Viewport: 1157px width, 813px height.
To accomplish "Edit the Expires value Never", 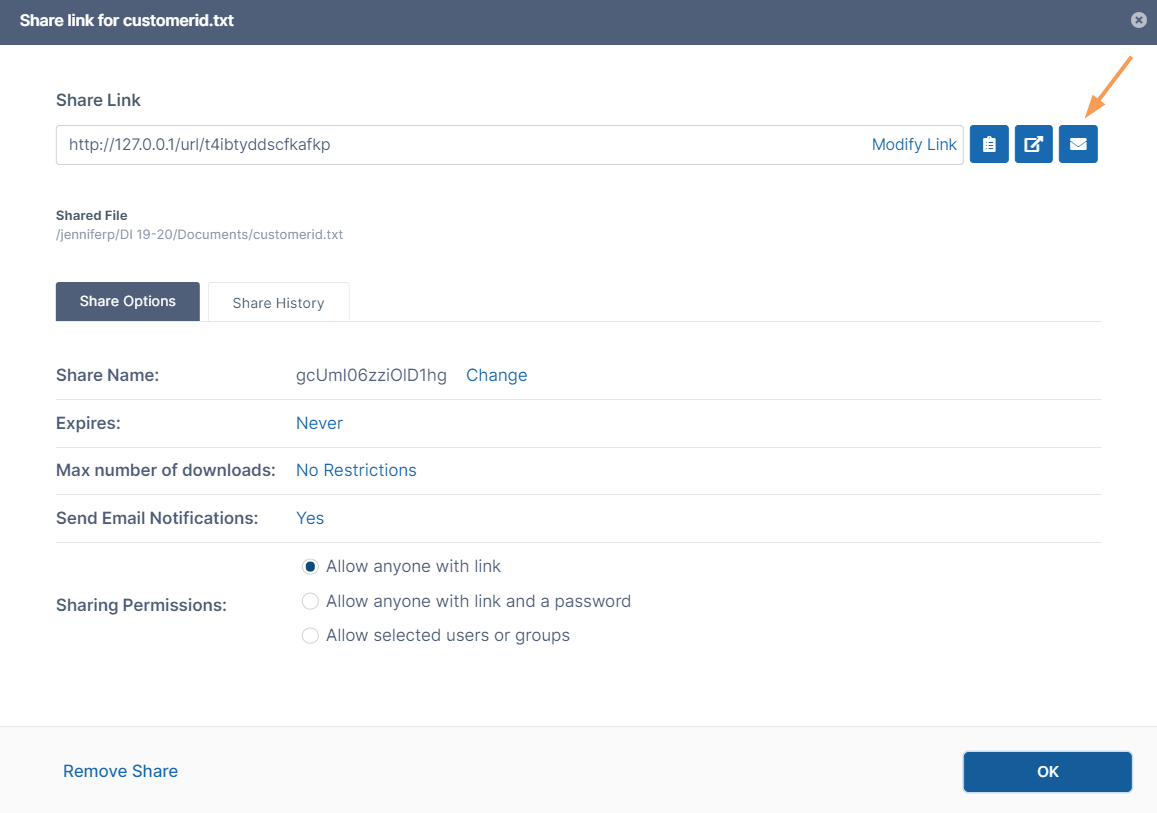I will pos(319,423).
